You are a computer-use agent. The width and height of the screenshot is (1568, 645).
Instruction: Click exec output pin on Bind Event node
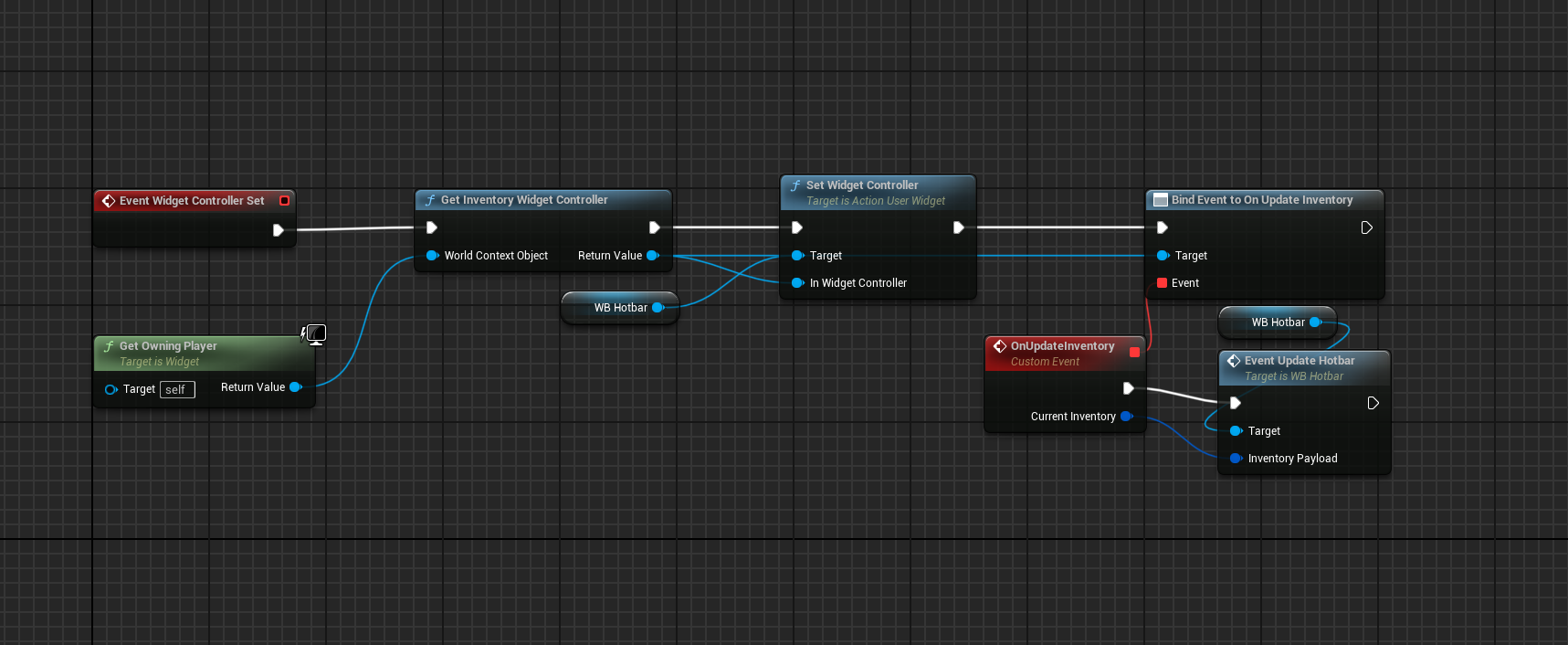point(1366,227)
